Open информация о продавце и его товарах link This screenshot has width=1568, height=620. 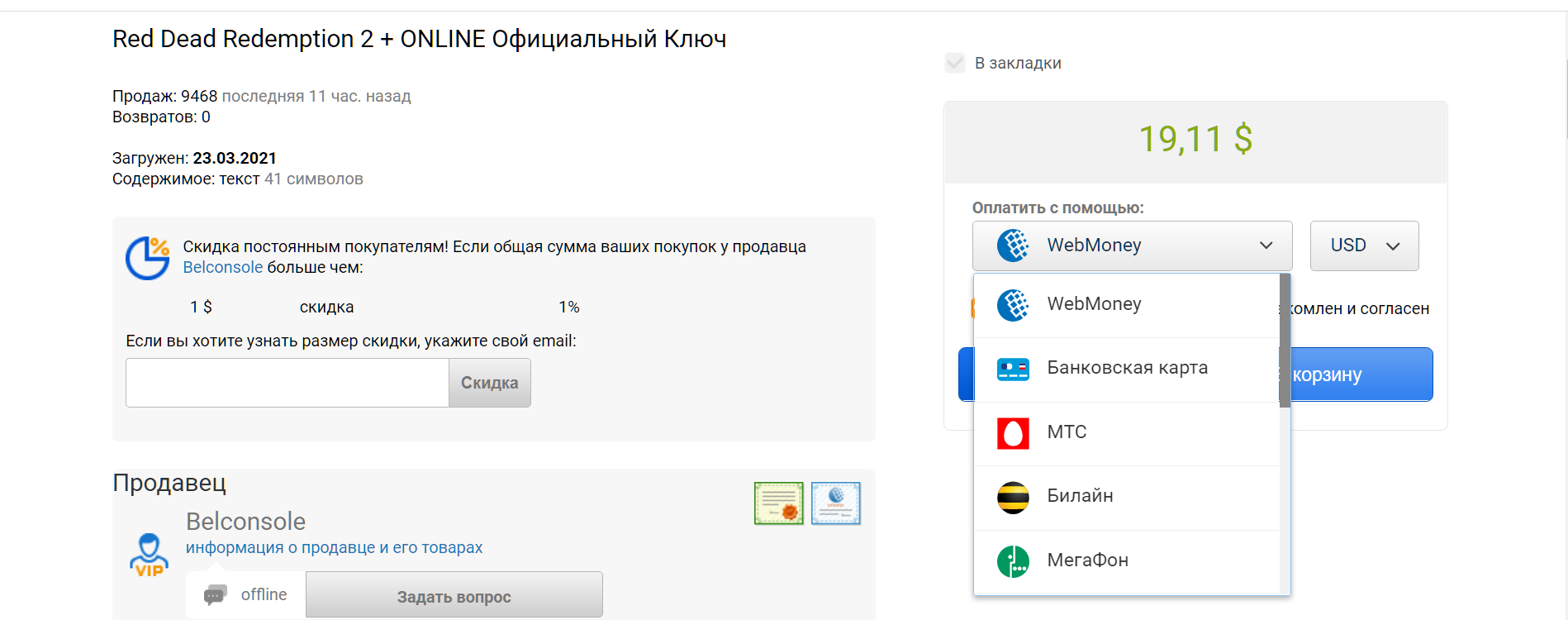pos(334,547)
